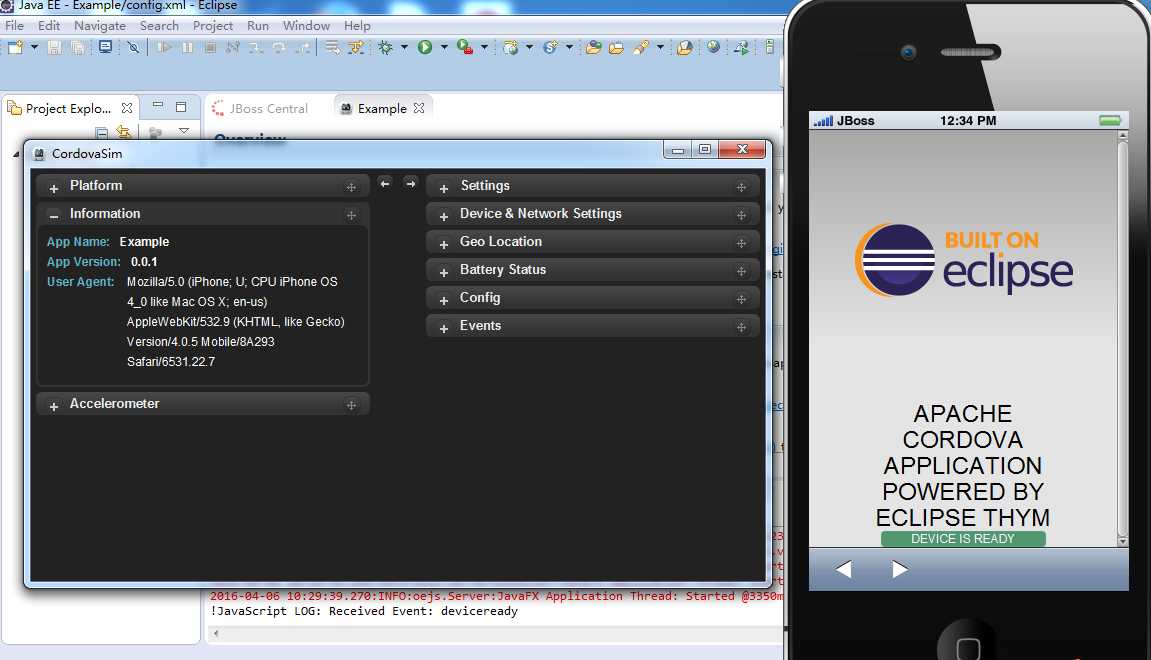Open the Run menu
This screenshot has width=1151, height=660.
pos(258,26)
